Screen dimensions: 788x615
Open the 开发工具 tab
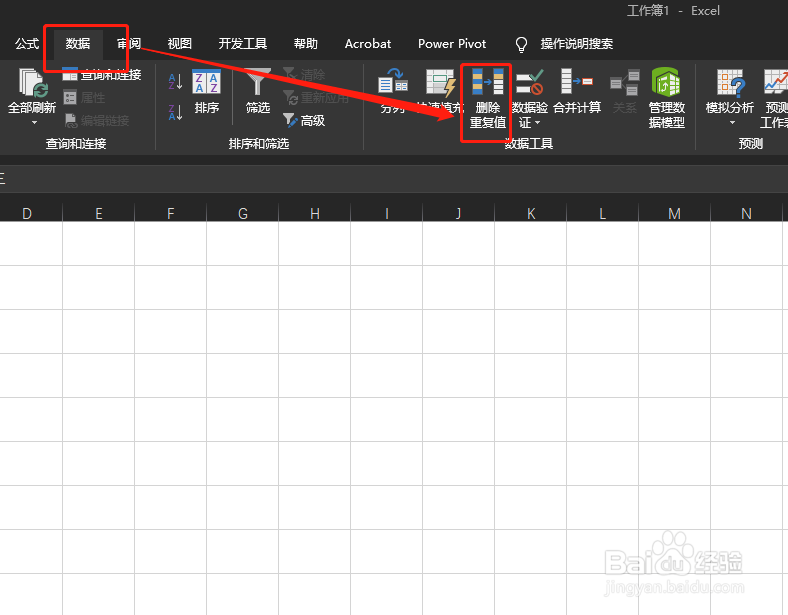click(x=243, y=44)
